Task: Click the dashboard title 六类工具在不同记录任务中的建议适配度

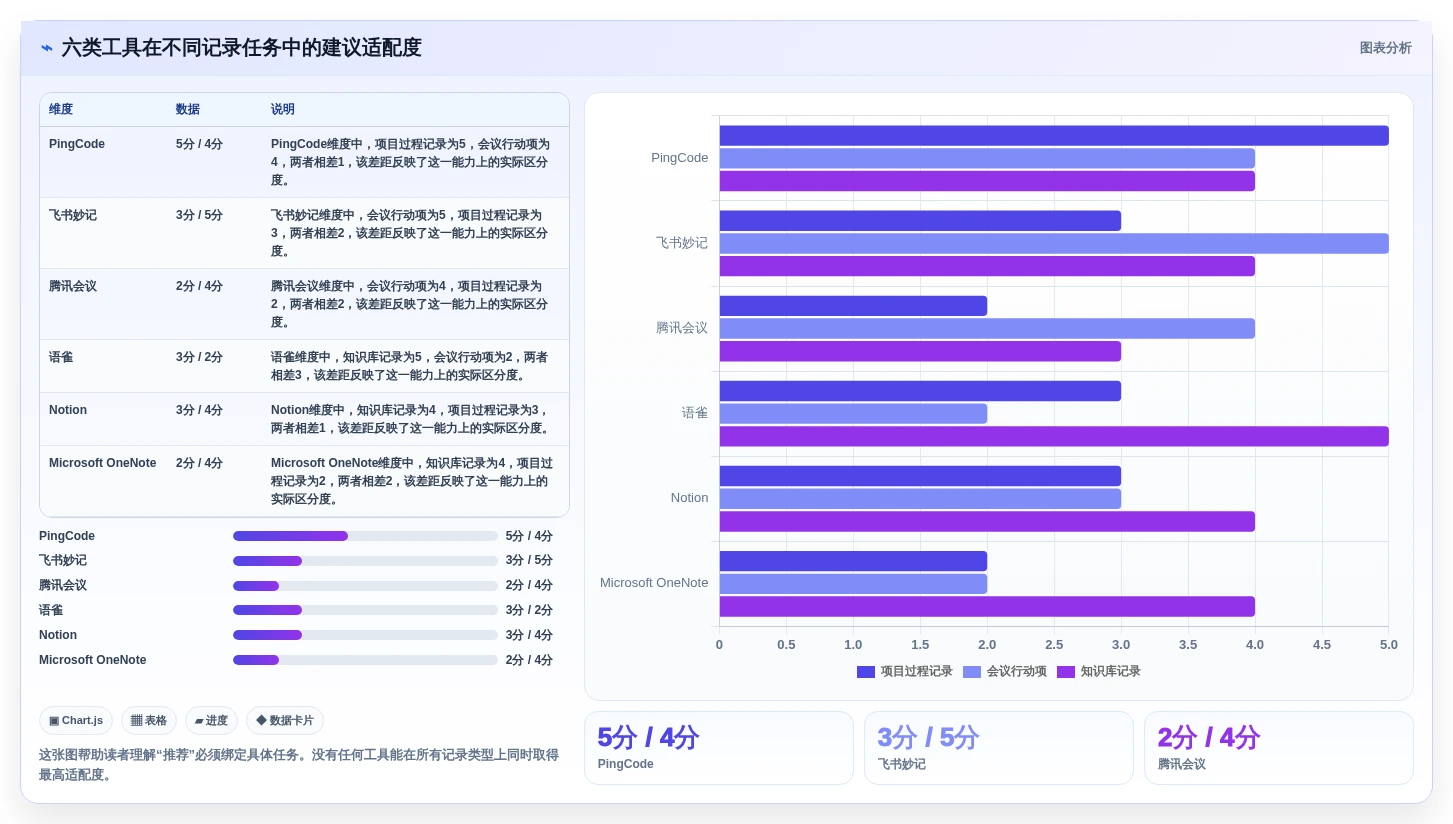Action: pos(241,48)
